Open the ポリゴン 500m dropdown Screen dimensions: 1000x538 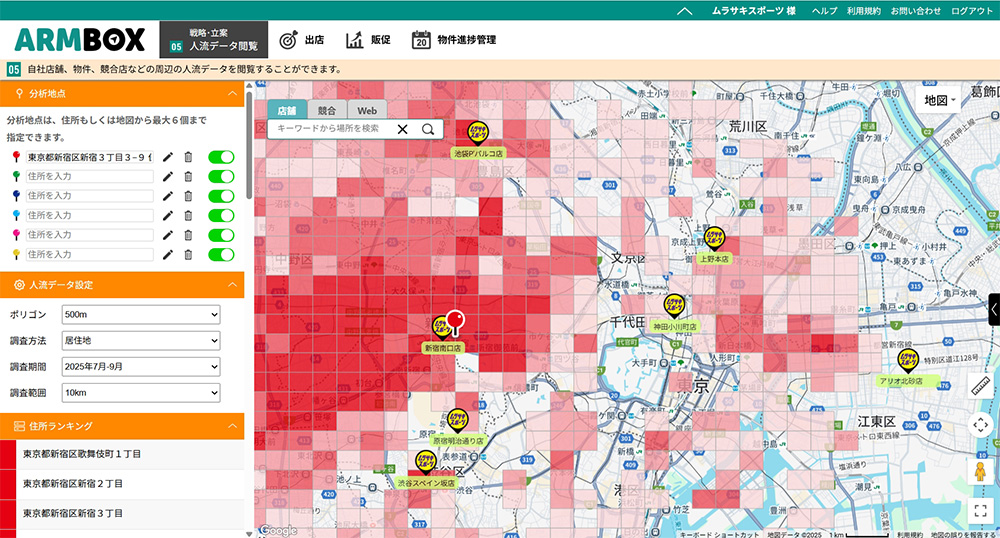pos(140,315)
